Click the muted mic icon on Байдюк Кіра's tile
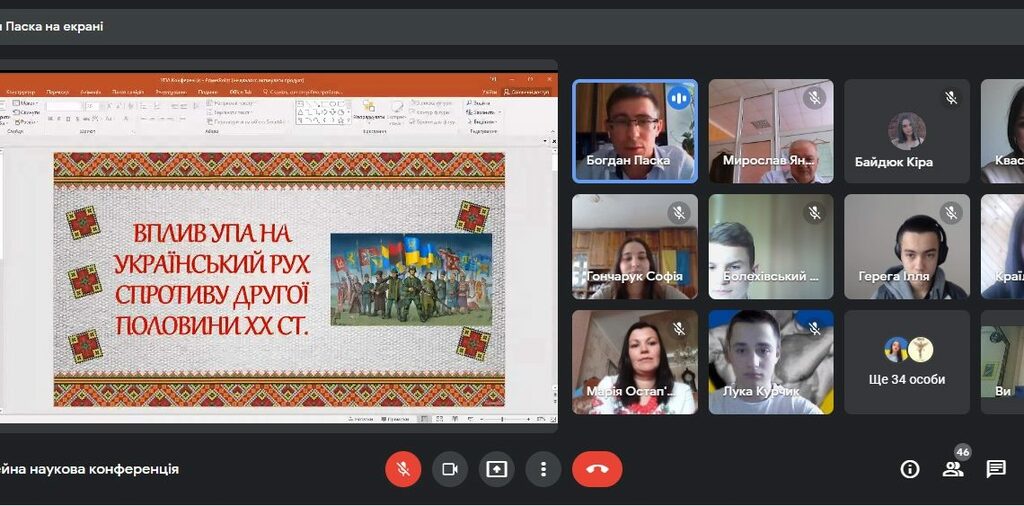 click(951, 98)
